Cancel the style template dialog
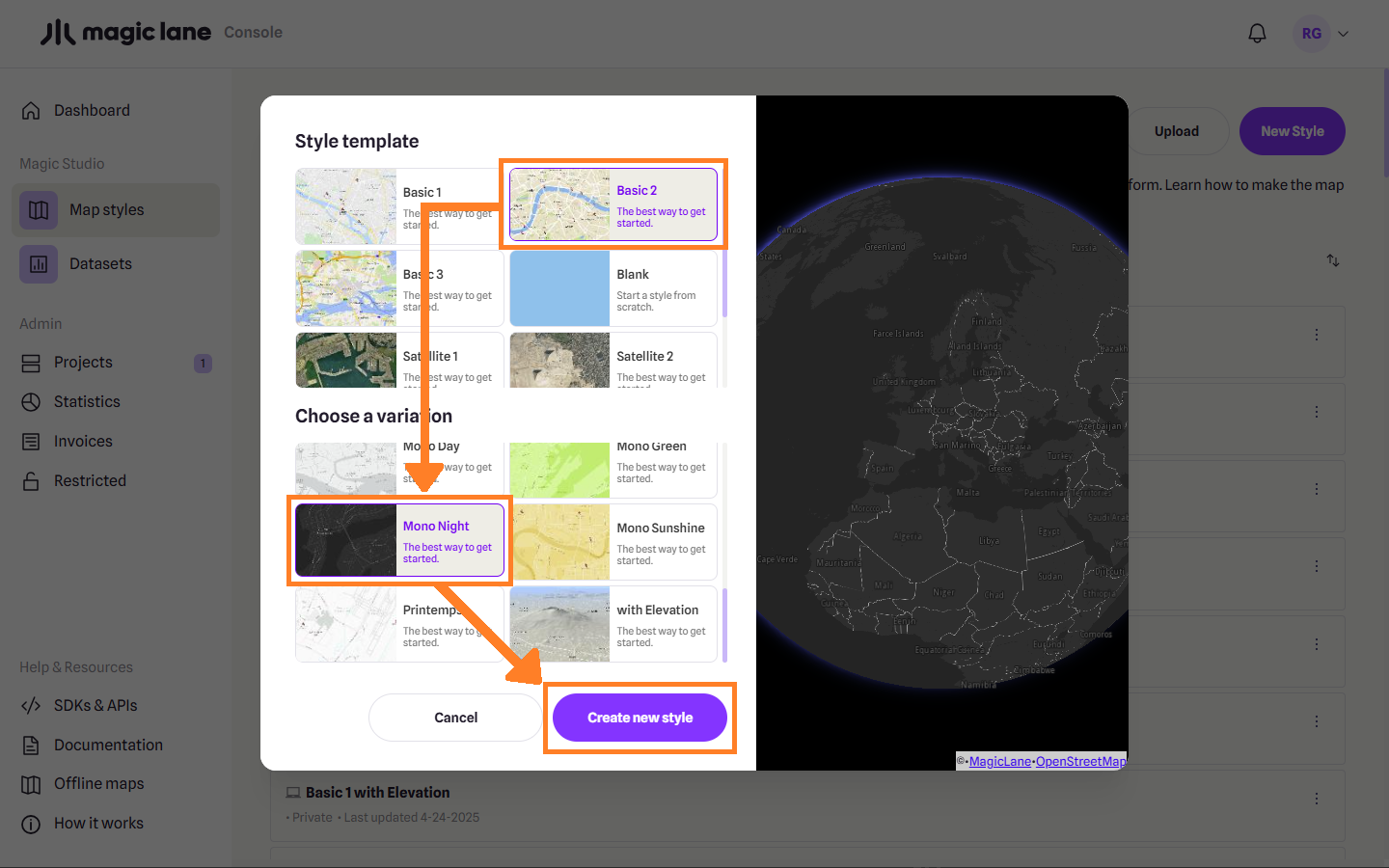Viewport: 1389px width, 868px height. (455, 718)
